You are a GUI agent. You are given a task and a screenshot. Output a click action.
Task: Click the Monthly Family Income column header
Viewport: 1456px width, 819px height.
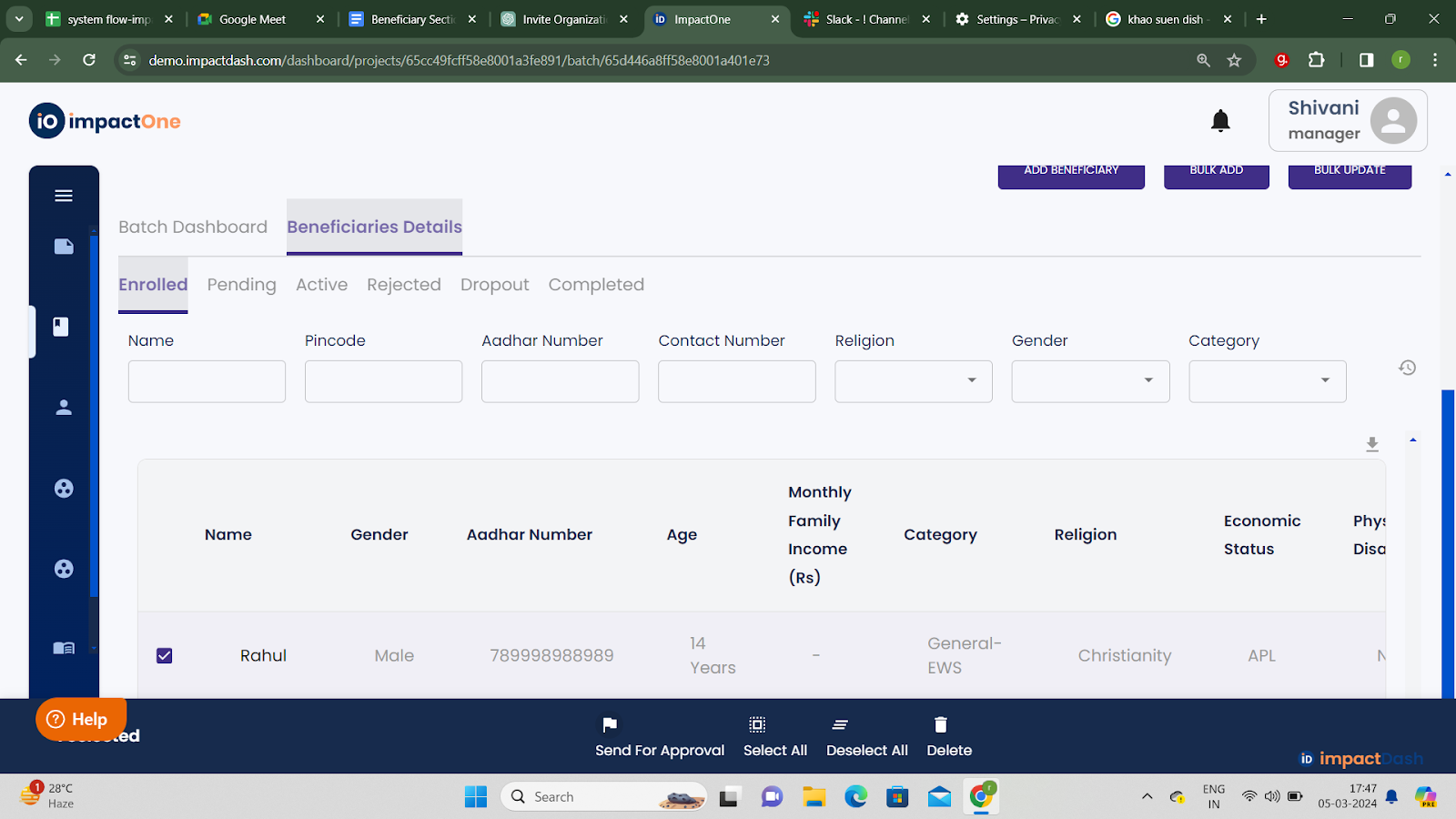820,534
